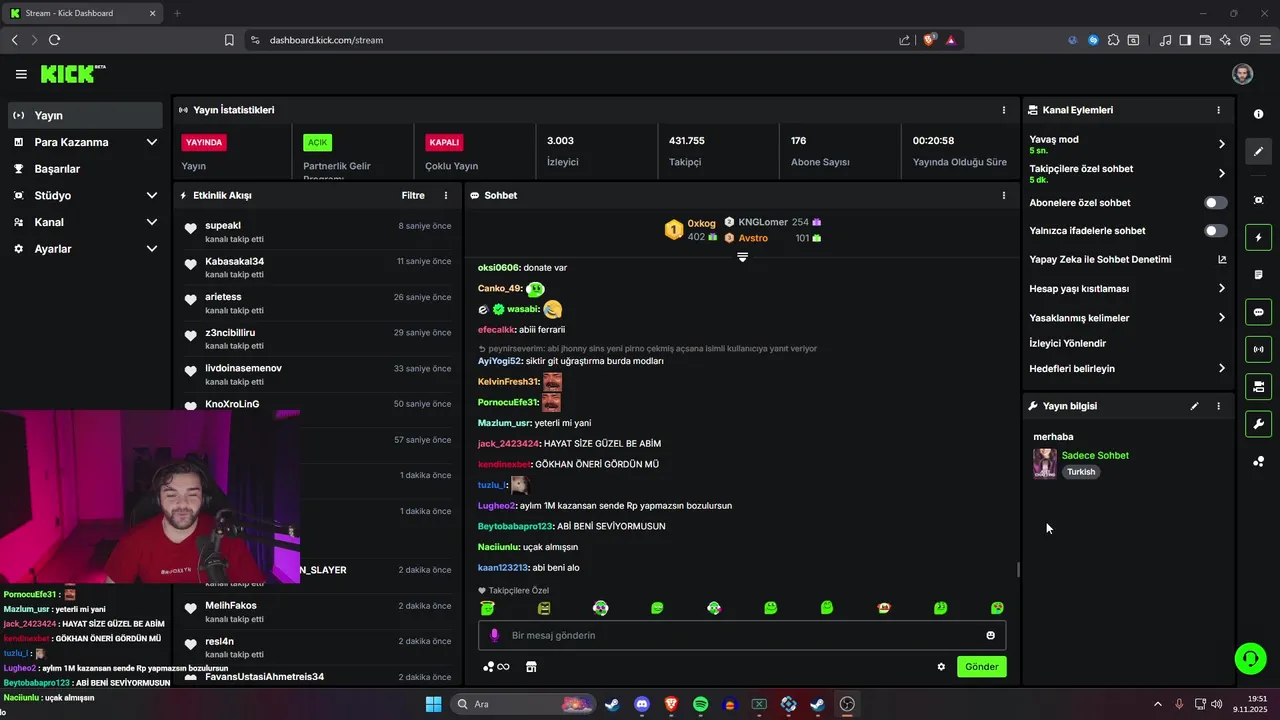Click the info icon in right sidebar
Screen dimensions: 1280x720
(1258, 115)
